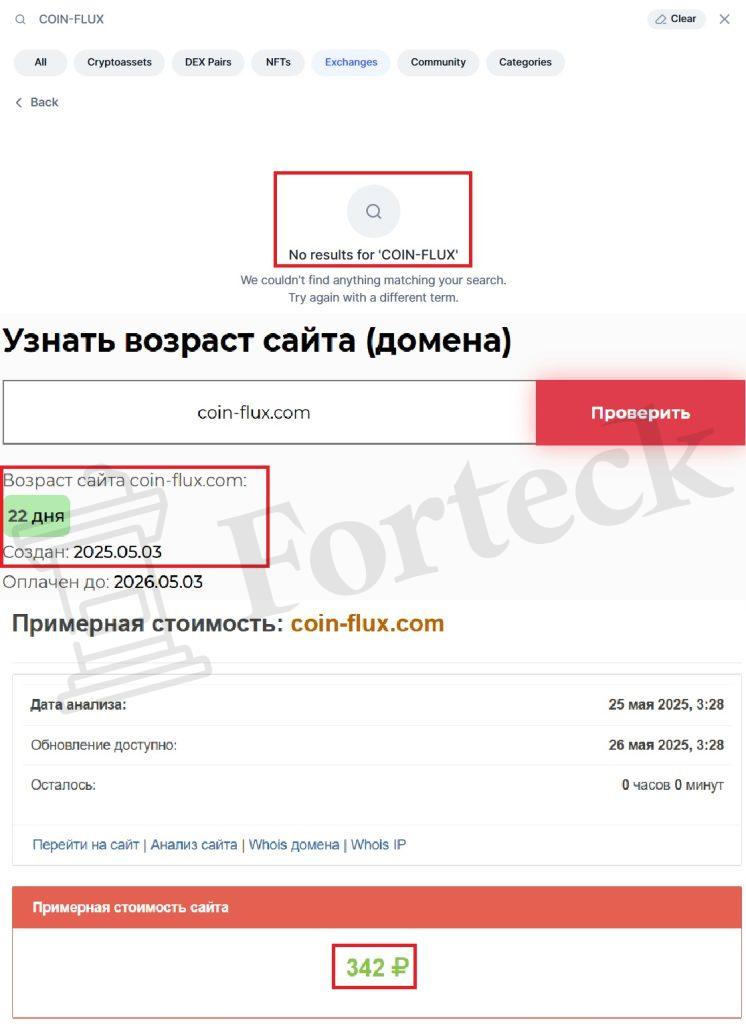Switch to the Categories tab
The height and width of the screenshot is (1024, 746).
point(525,62)
